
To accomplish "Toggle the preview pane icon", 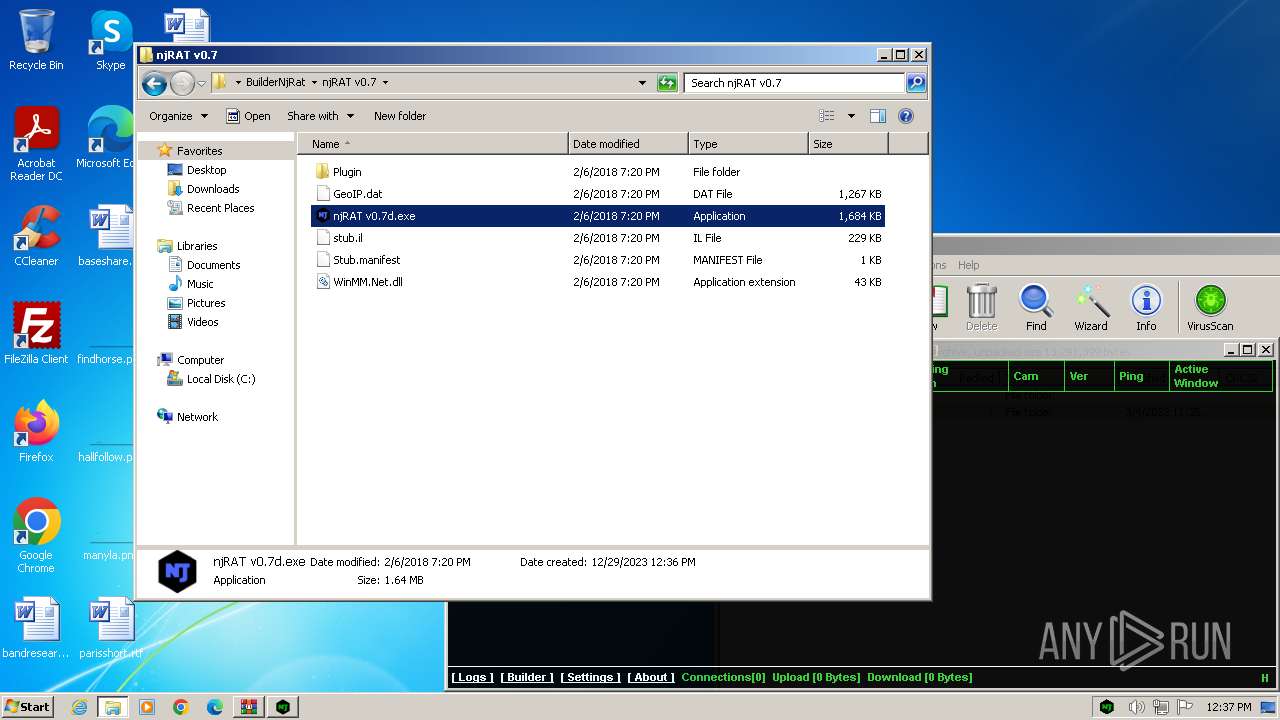I will coord(878,116).
